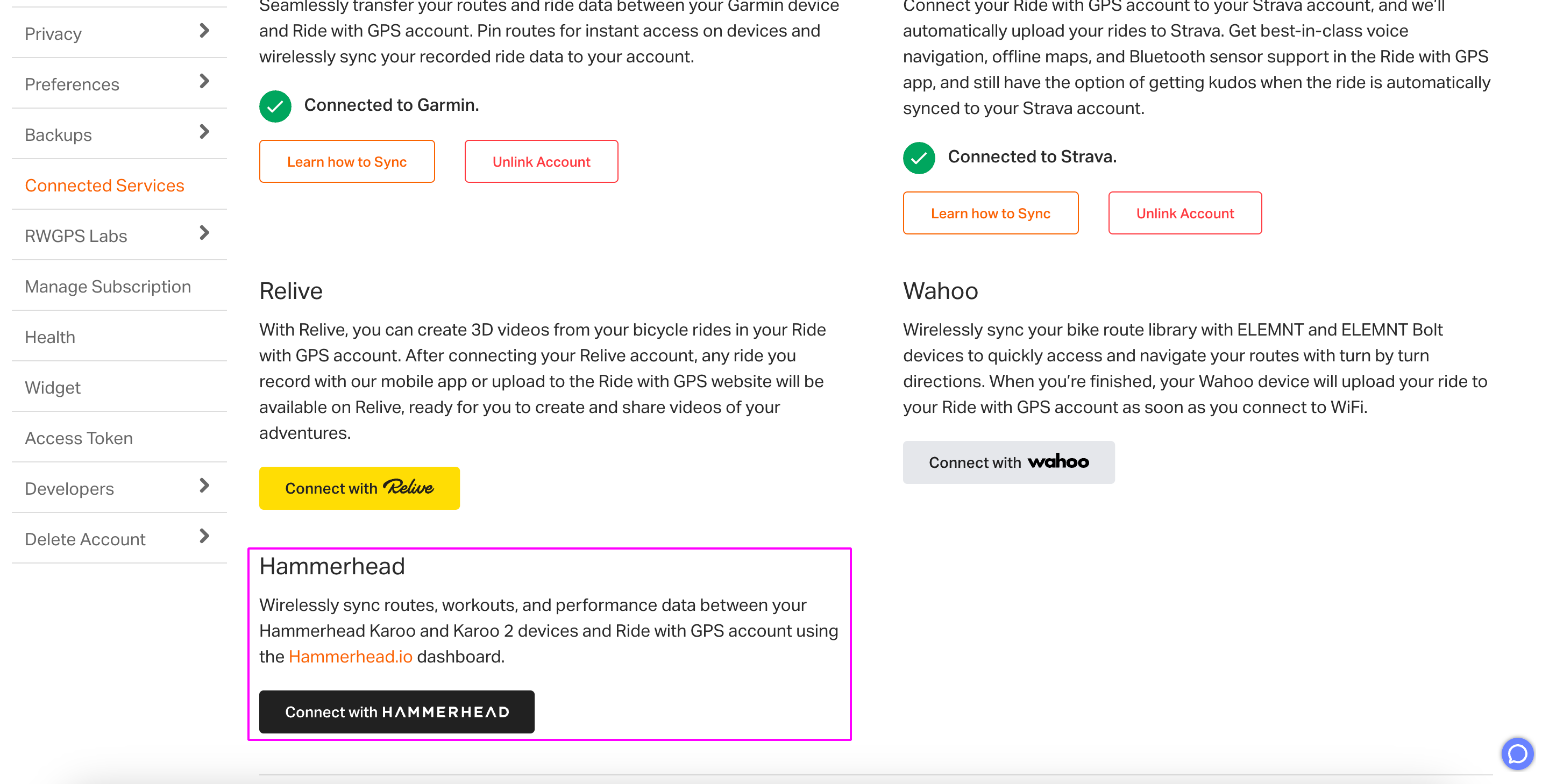Viewport: 1549px width, 784px height.
Task: Open the Hammerhead.io link
Action: [x=350, y=657]
